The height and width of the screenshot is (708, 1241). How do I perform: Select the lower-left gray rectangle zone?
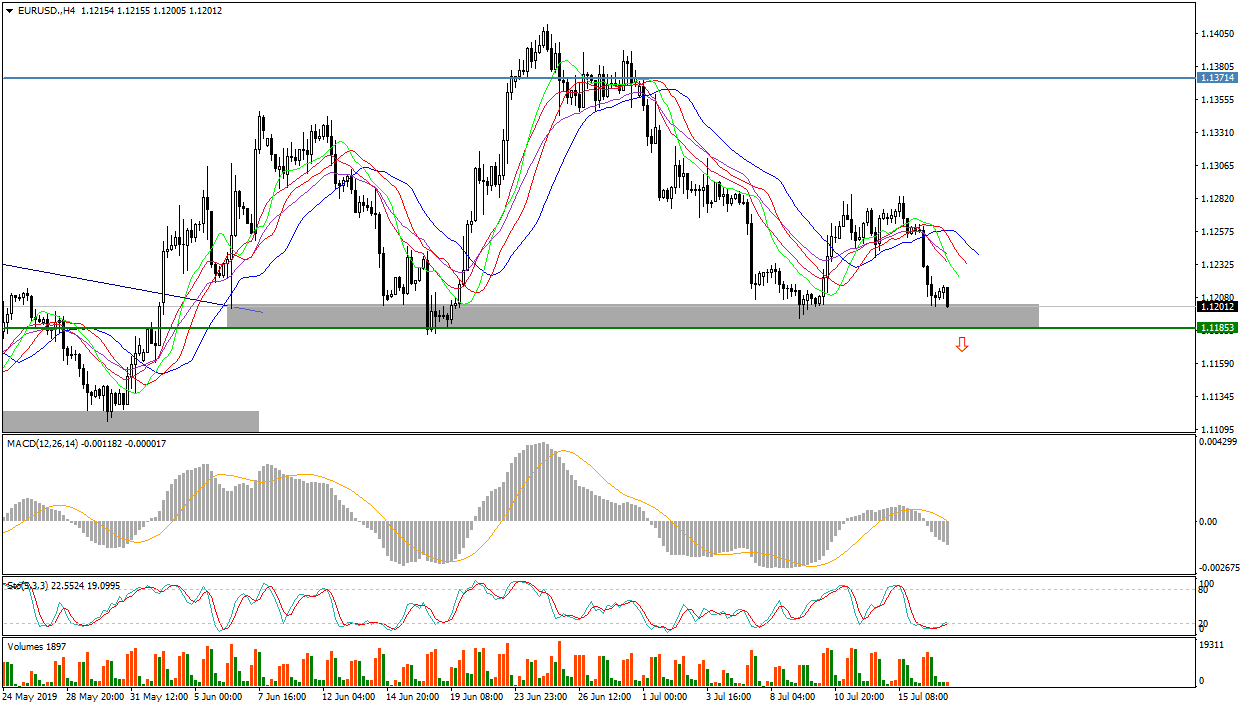click(x=130, y=421)
